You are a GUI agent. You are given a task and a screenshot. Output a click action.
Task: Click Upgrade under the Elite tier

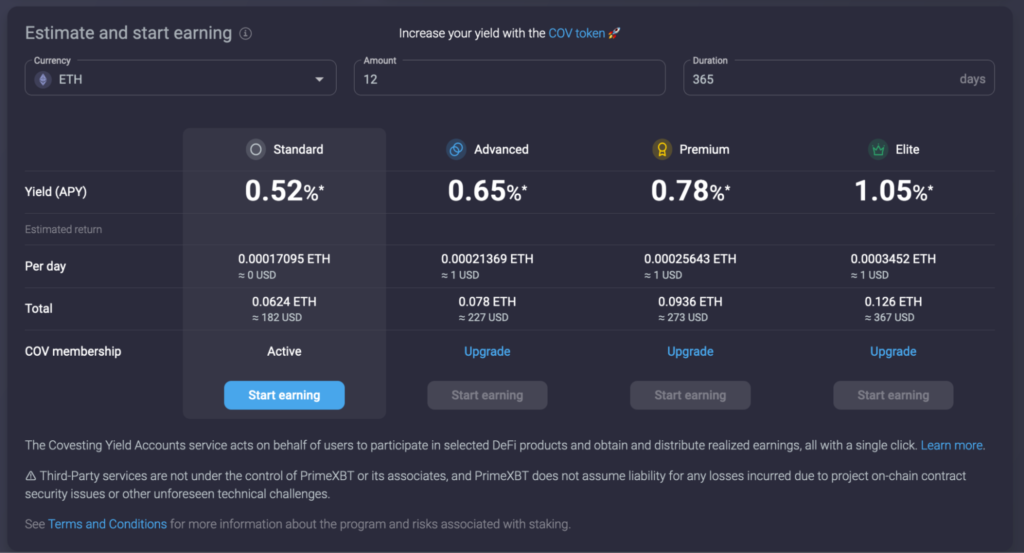pyautogui.click(x=893, y=351)
